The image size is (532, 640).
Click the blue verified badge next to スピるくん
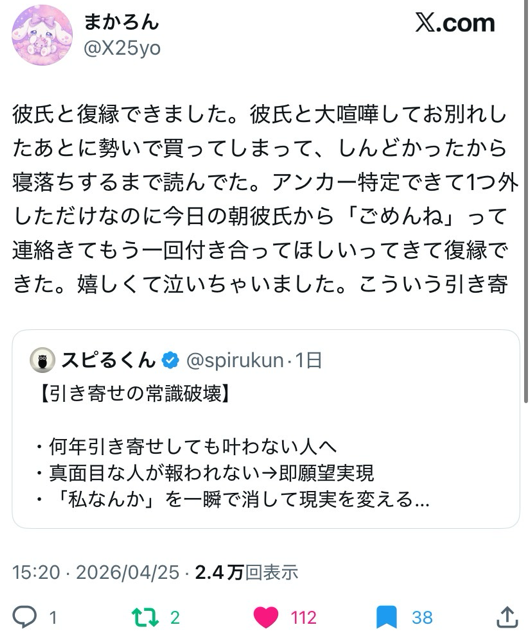(x=170, y=360)
